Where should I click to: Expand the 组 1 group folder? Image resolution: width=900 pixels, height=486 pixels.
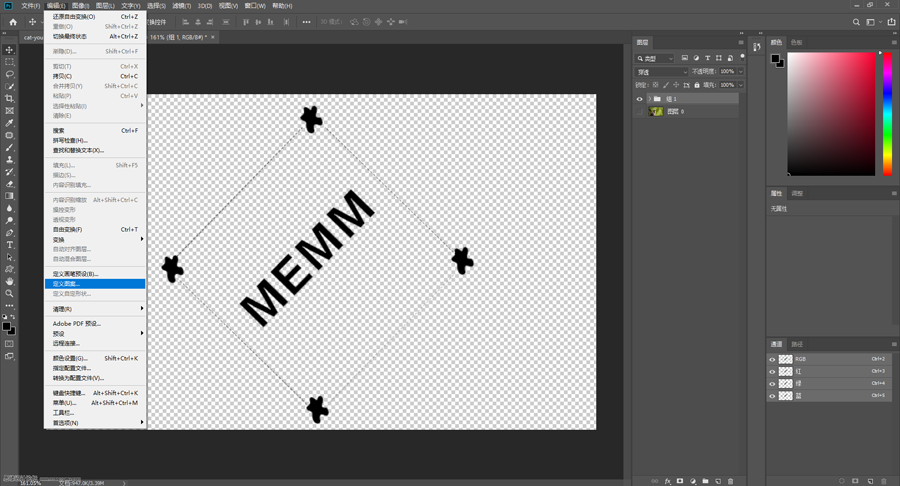649,99
